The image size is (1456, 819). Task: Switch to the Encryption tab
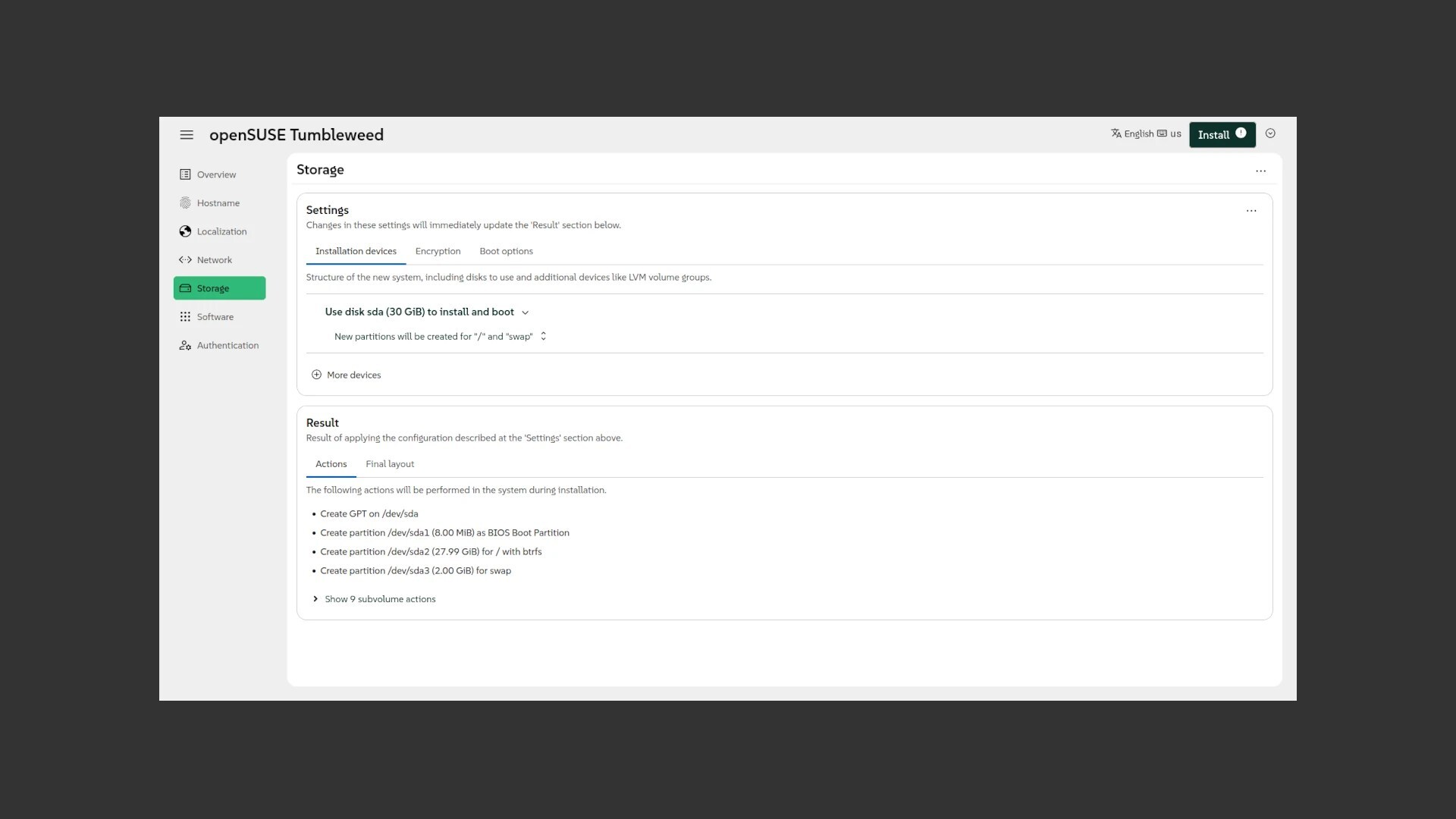click(438, 251)
